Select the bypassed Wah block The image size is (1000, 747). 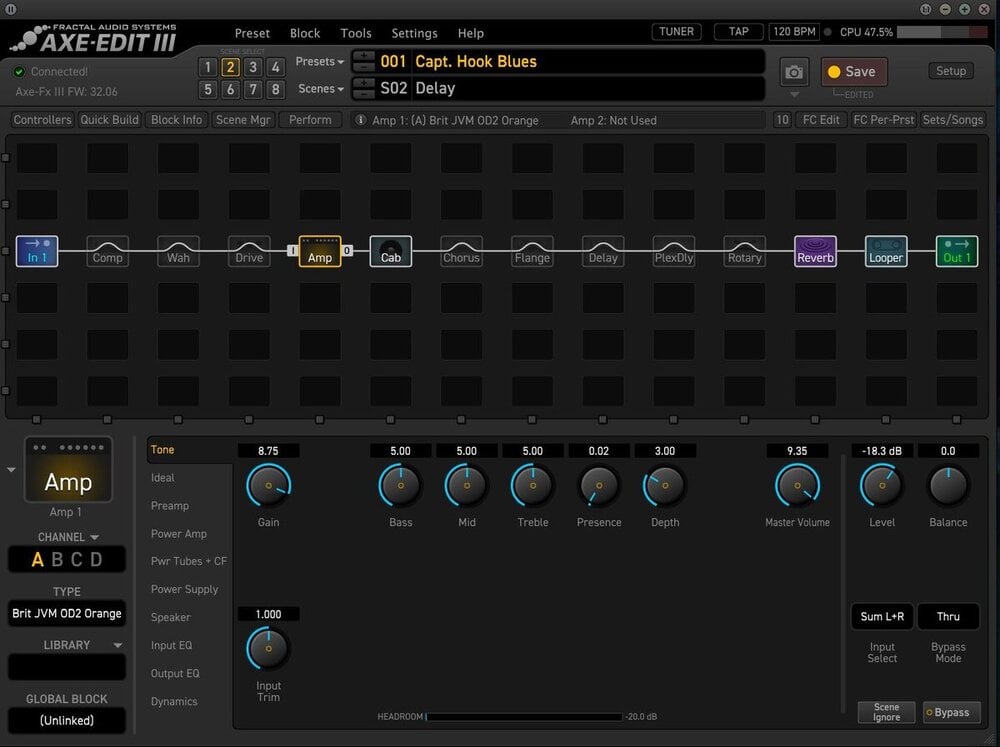click(179, 251)
